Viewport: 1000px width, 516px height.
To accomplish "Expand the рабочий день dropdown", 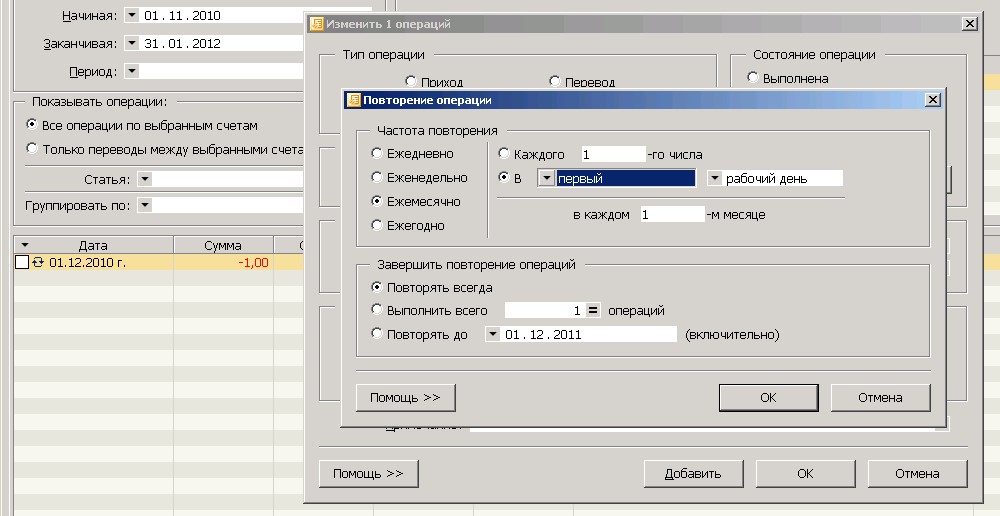I will pos(715,179).
